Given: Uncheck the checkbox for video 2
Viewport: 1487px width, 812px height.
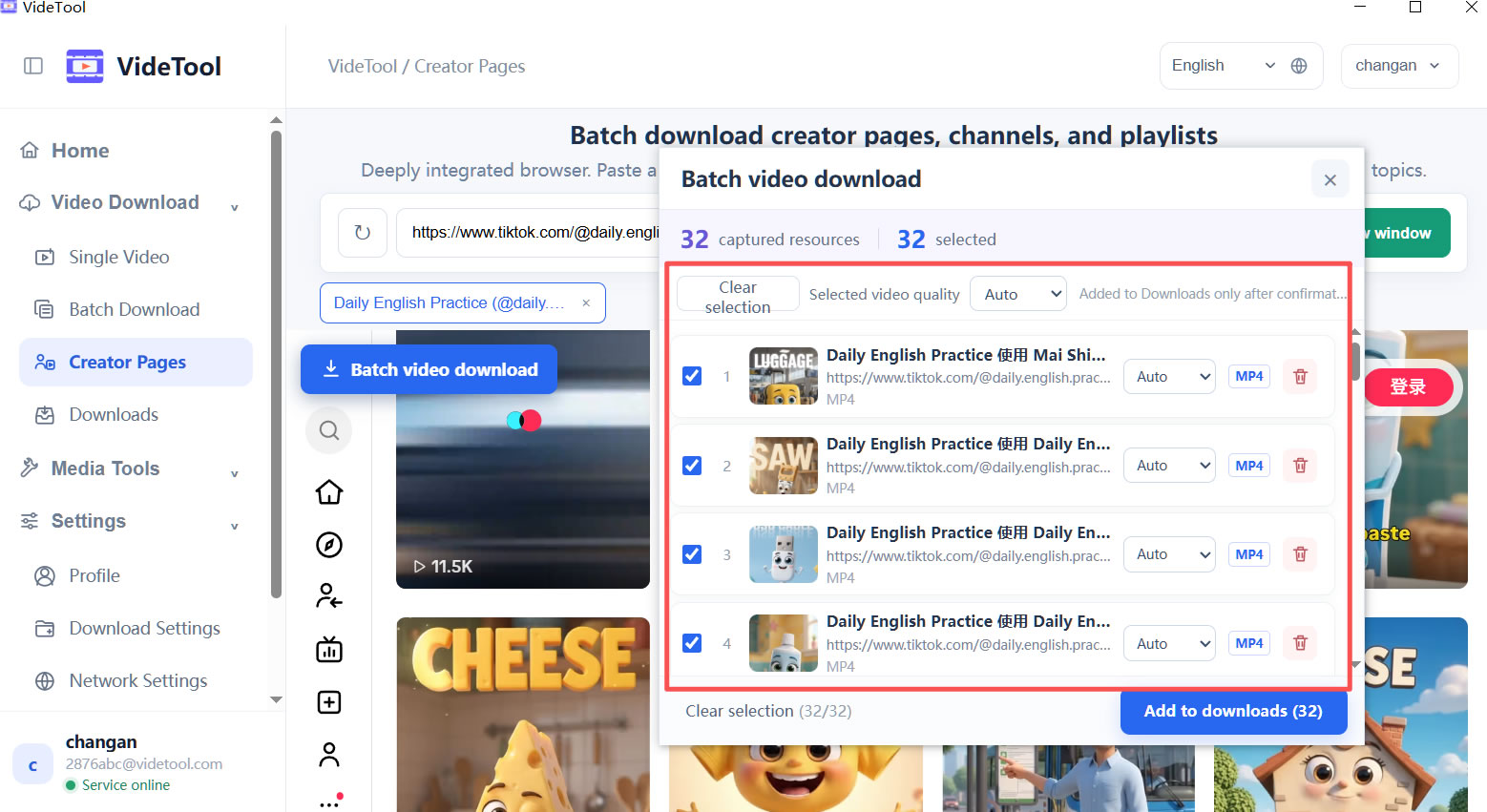Looking at the screenshot, I should (x=692, y=466).
